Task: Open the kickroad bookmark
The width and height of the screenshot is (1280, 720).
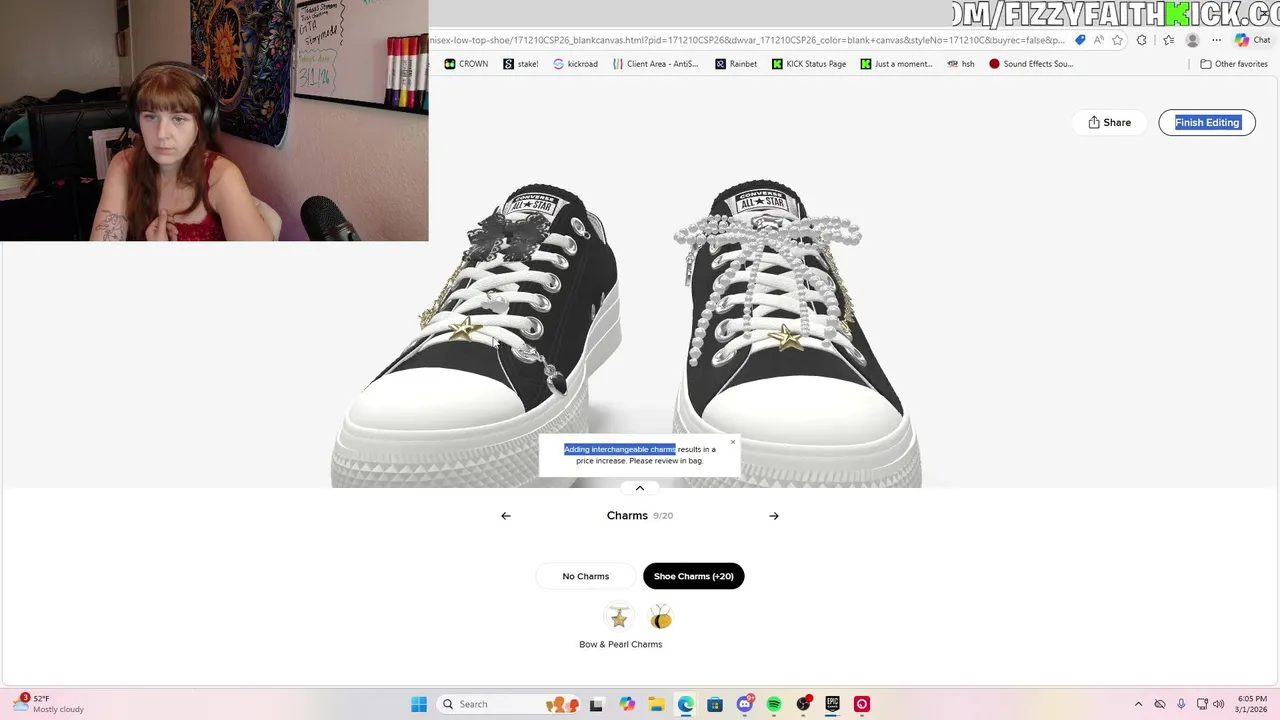Action: [x=576, y=64]
